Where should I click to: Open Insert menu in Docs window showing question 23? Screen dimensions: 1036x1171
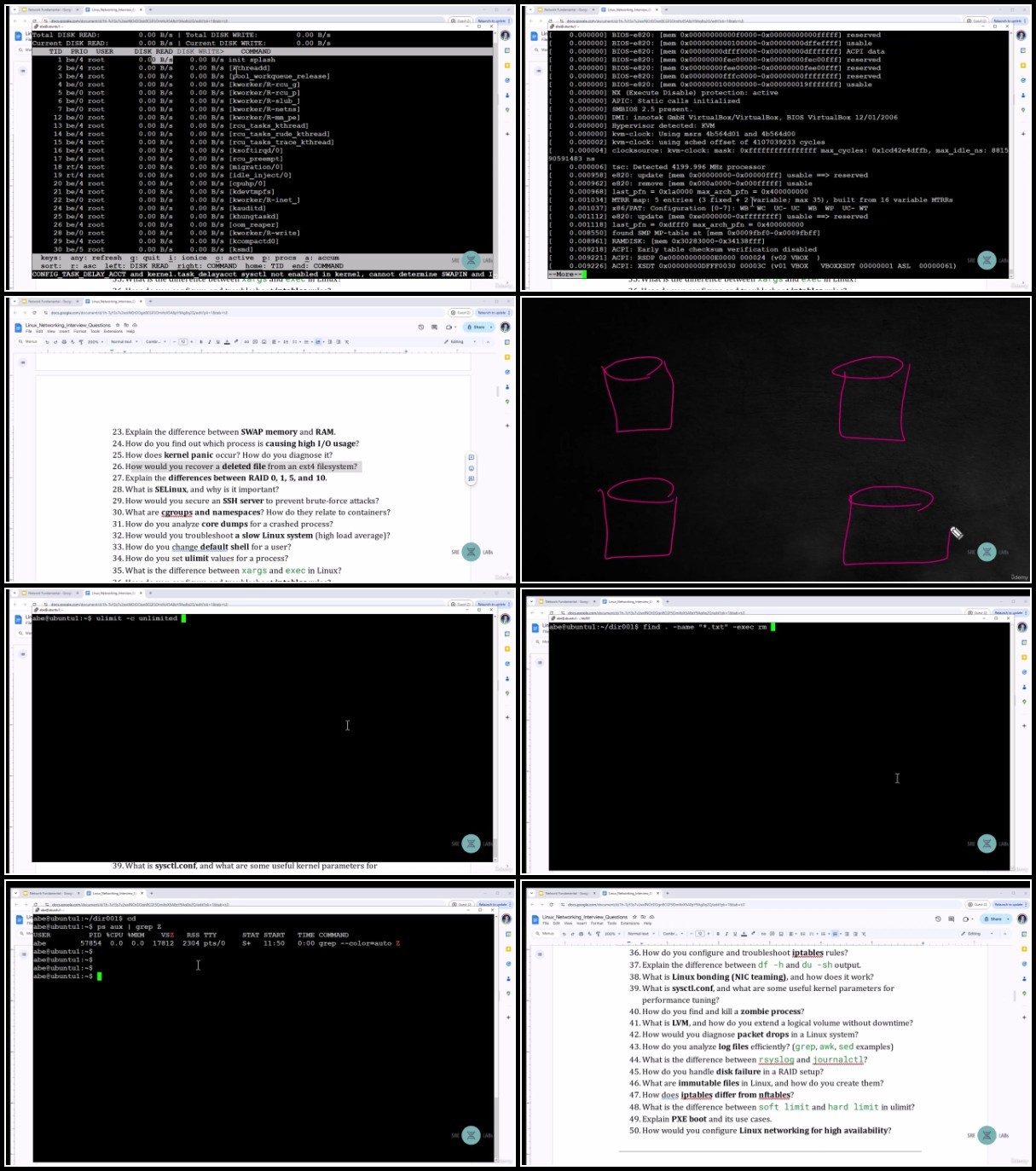[x=64, y=331]
